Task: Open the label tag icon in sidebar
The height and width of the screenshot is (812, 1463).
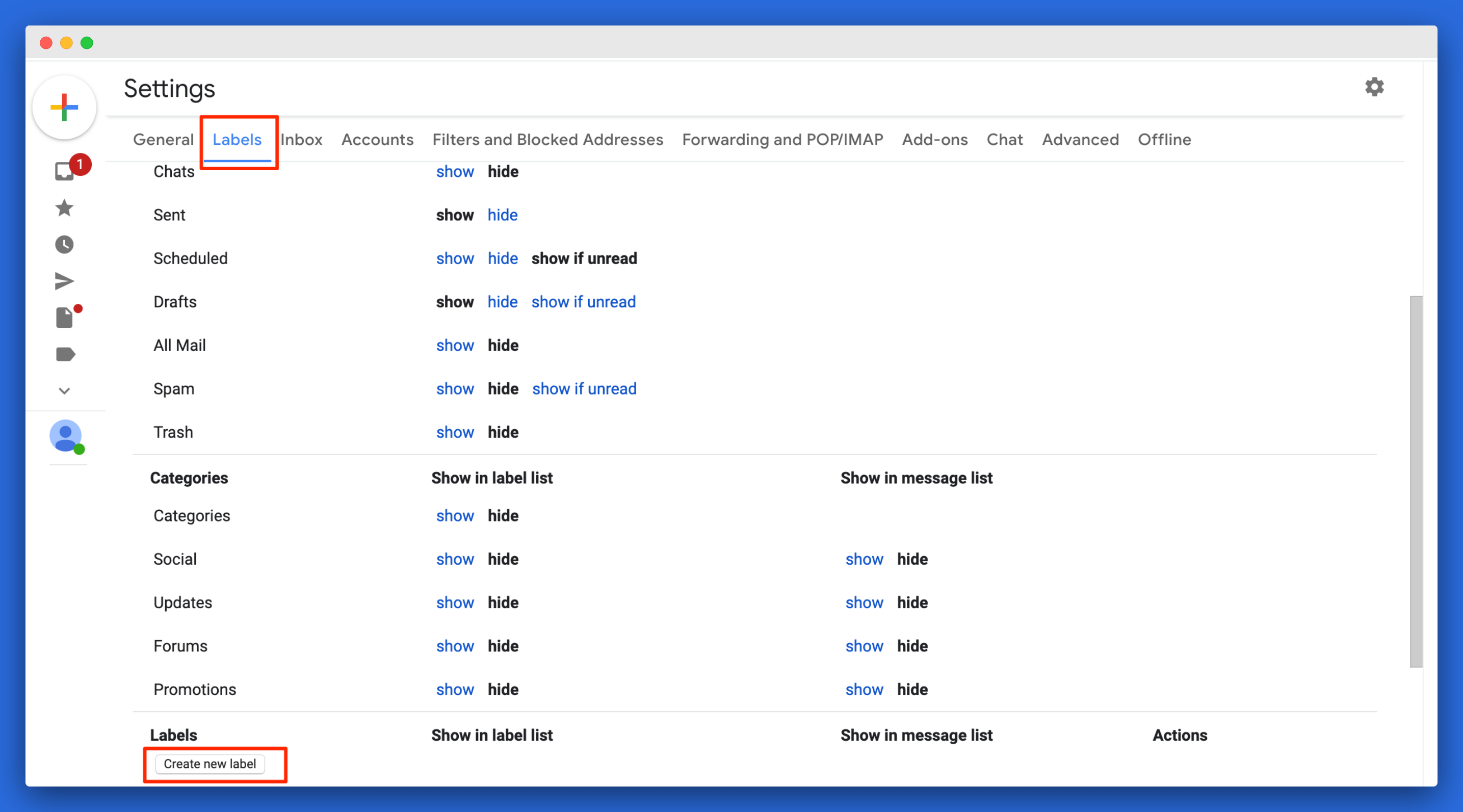Action: coord(65,354)
